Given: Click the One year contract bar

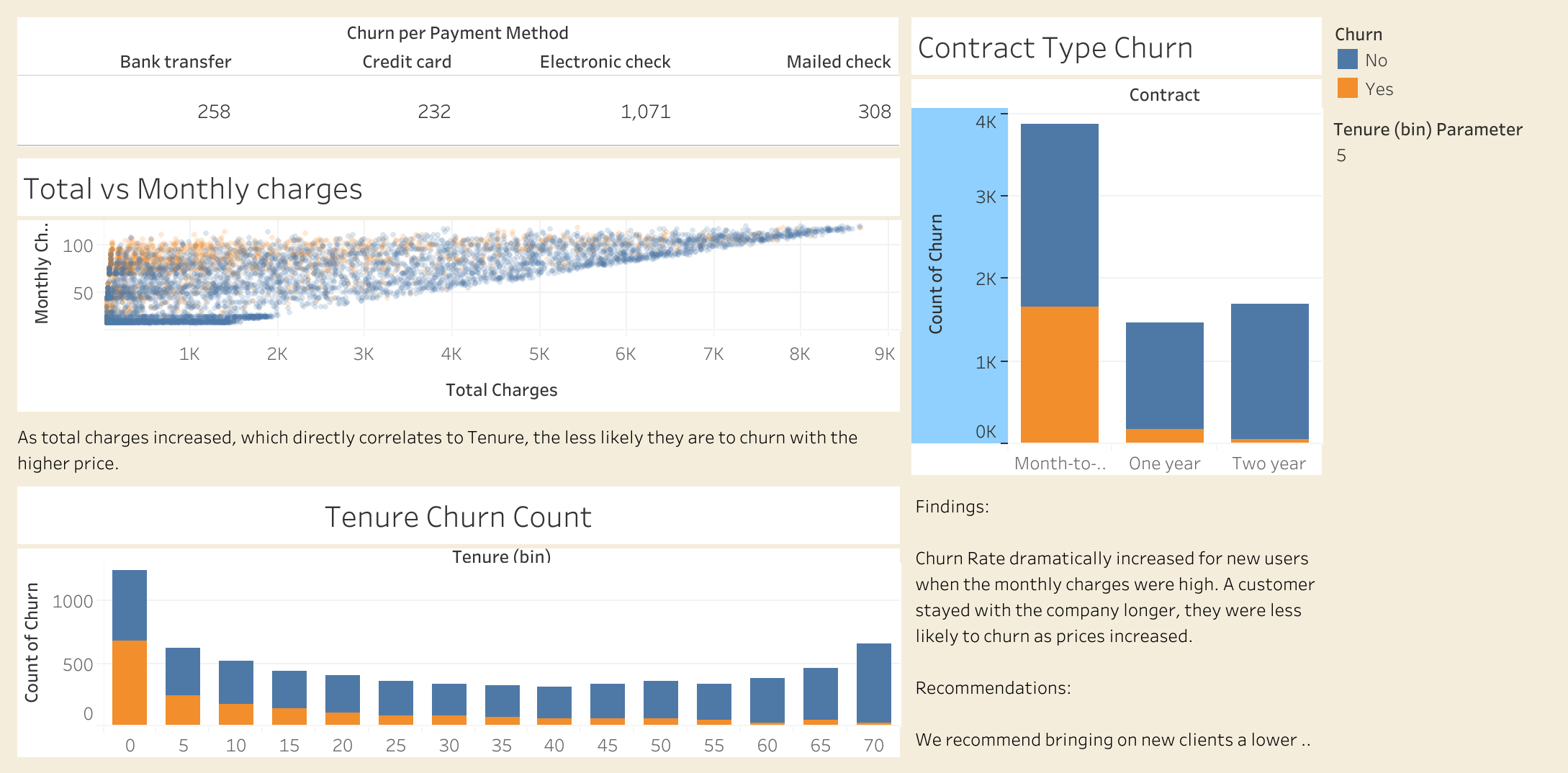Looking at the screenshot, I should (1163, 381).
